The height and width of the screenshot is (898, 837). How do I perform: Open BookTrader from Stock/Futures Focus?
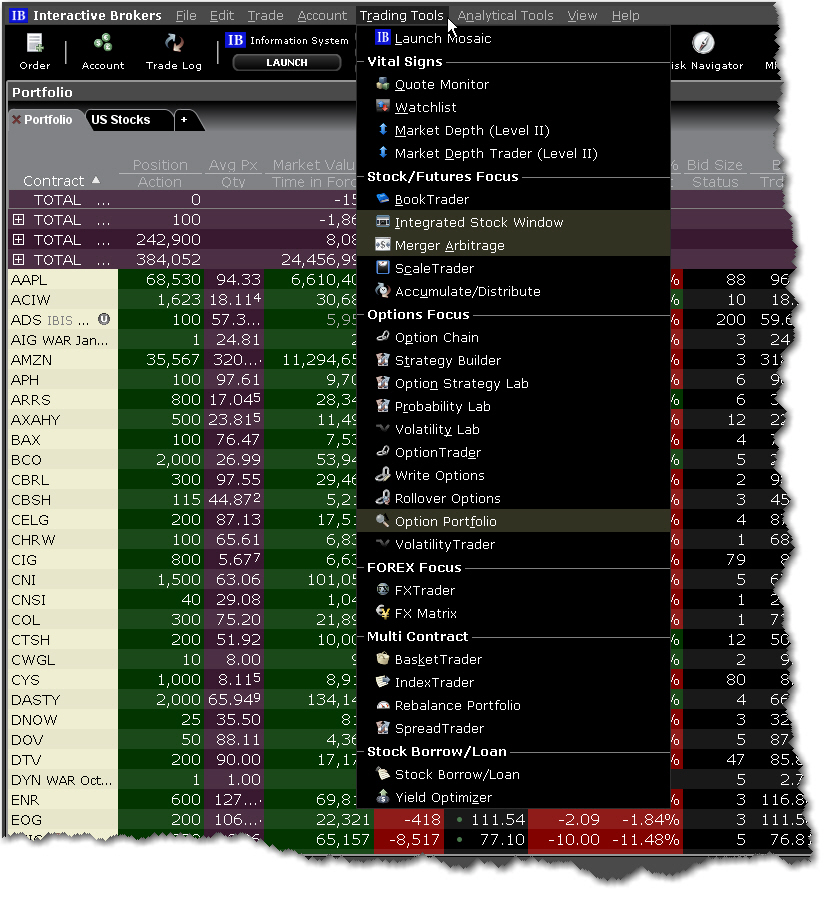click(431, 200)
